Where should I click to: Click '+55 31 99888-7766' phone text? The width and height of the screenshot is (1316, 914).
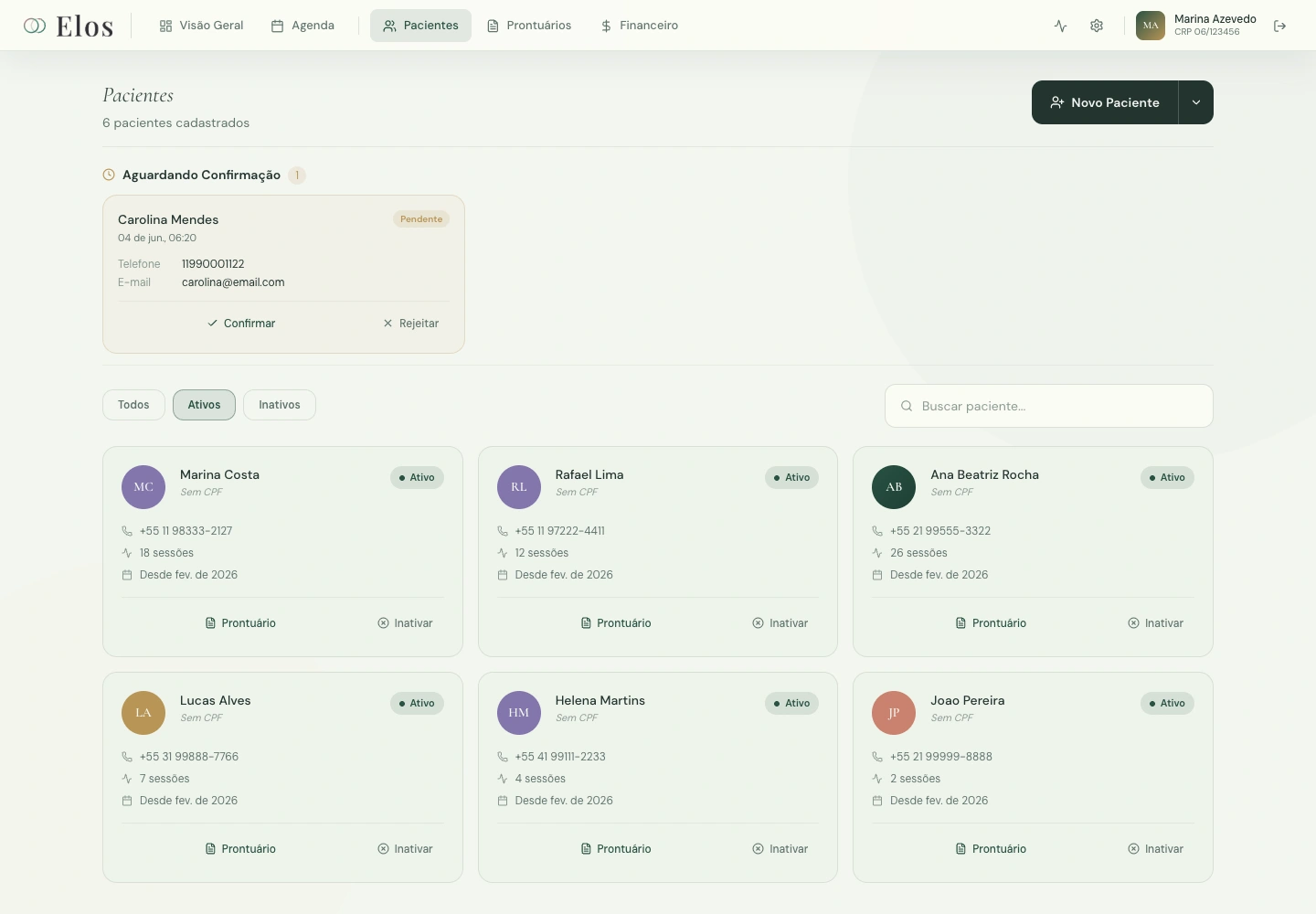coord(189,757)
